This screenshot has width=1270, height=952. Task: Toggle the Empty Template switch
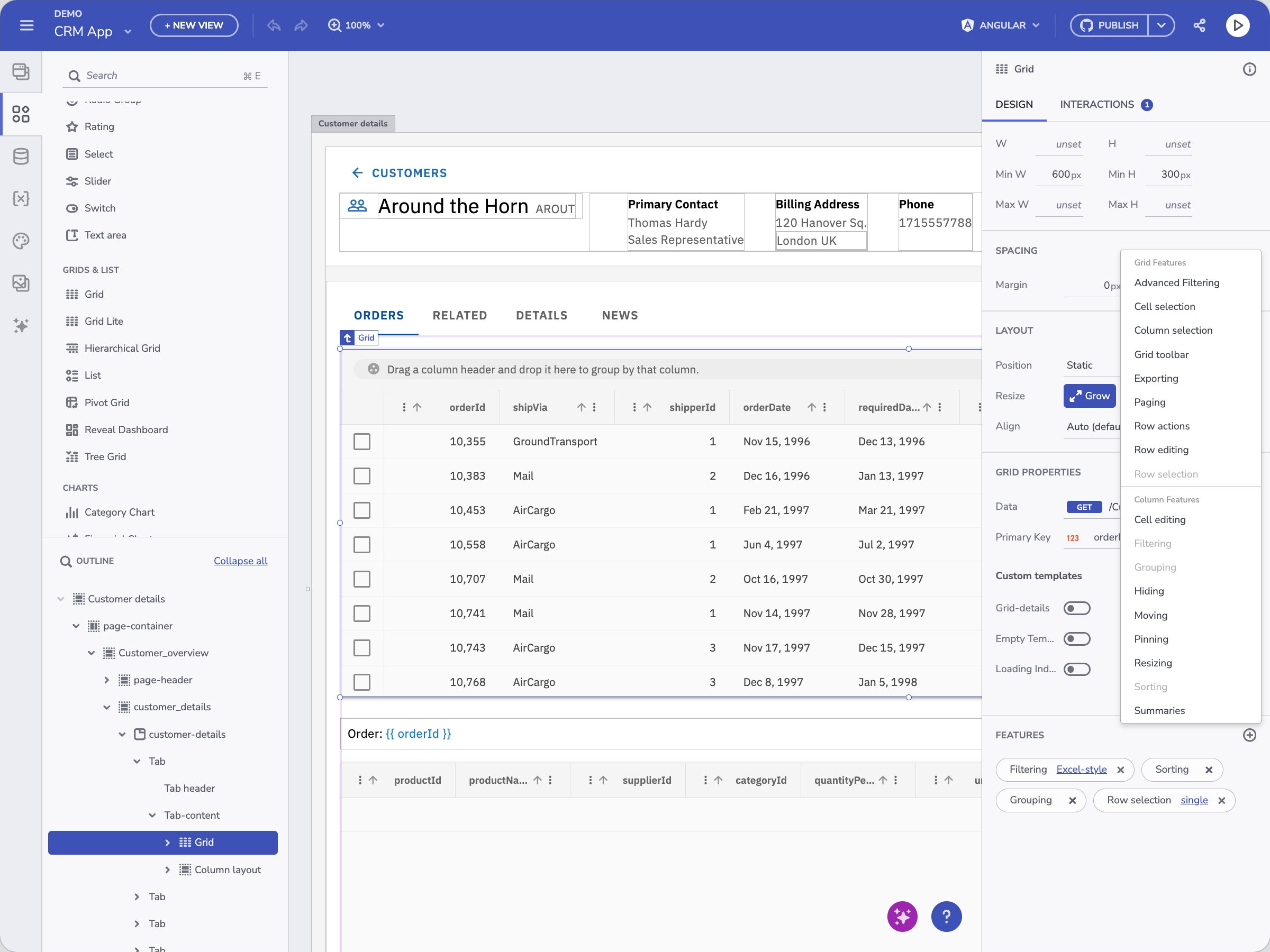(1076, 639)
